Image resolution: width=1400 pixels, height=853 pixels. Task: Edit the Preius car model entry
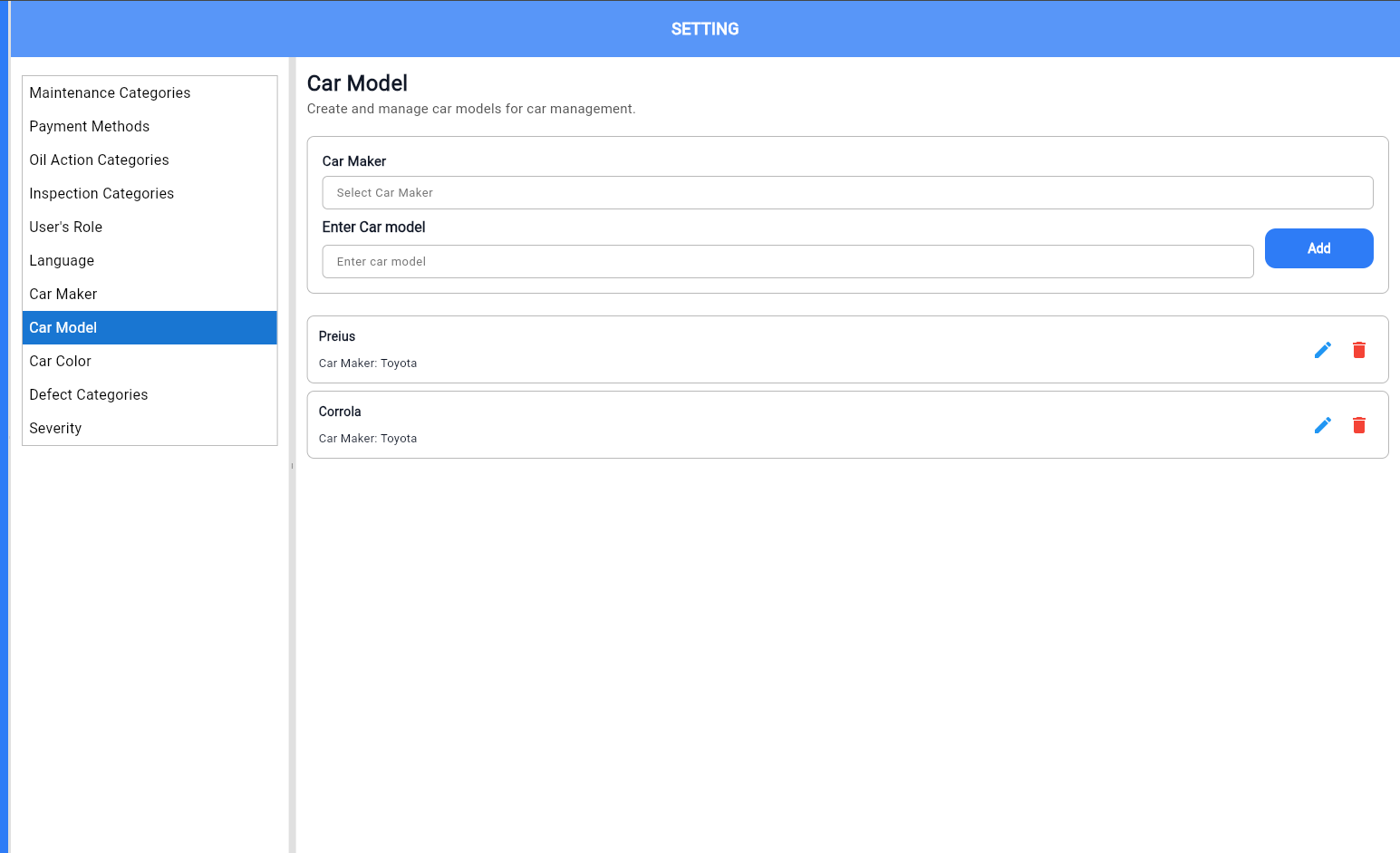pyautogui.click(x=1322, y=350)
